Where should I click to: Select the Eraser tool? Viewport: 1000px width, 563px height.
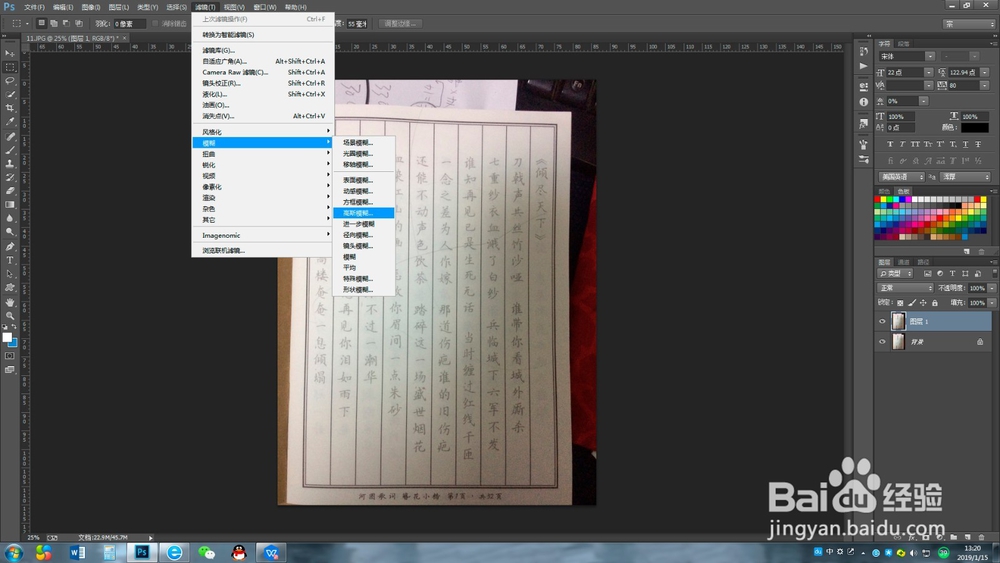10,191
